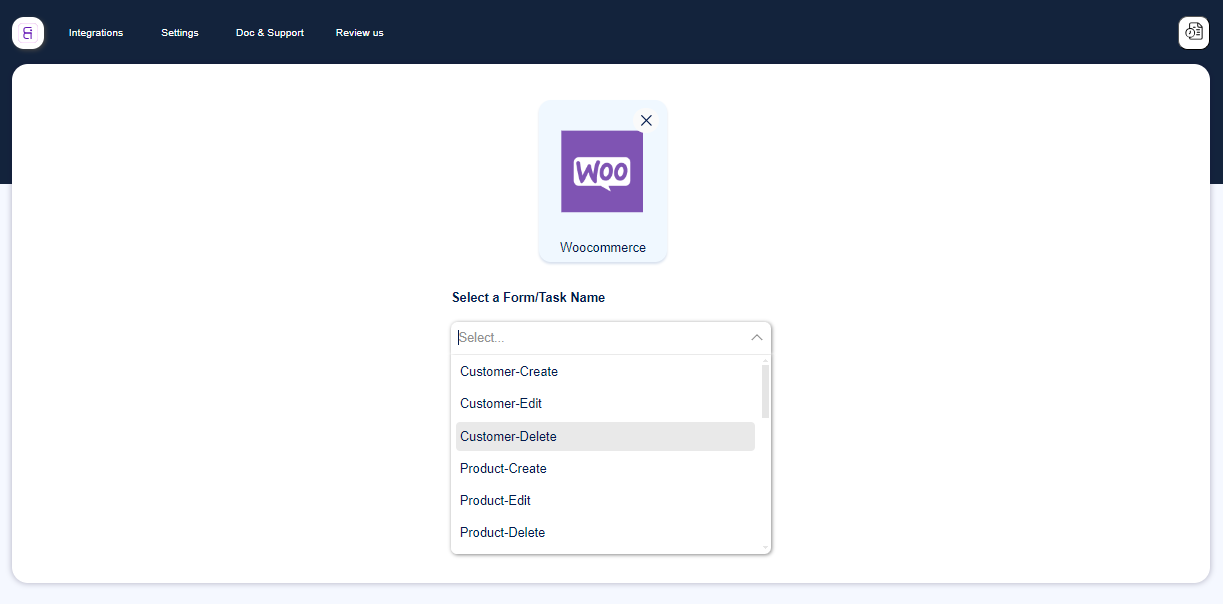Select the highlighted Customer-Delete option
Viewport: 1223px width, 604px height.
click(509, 436)
